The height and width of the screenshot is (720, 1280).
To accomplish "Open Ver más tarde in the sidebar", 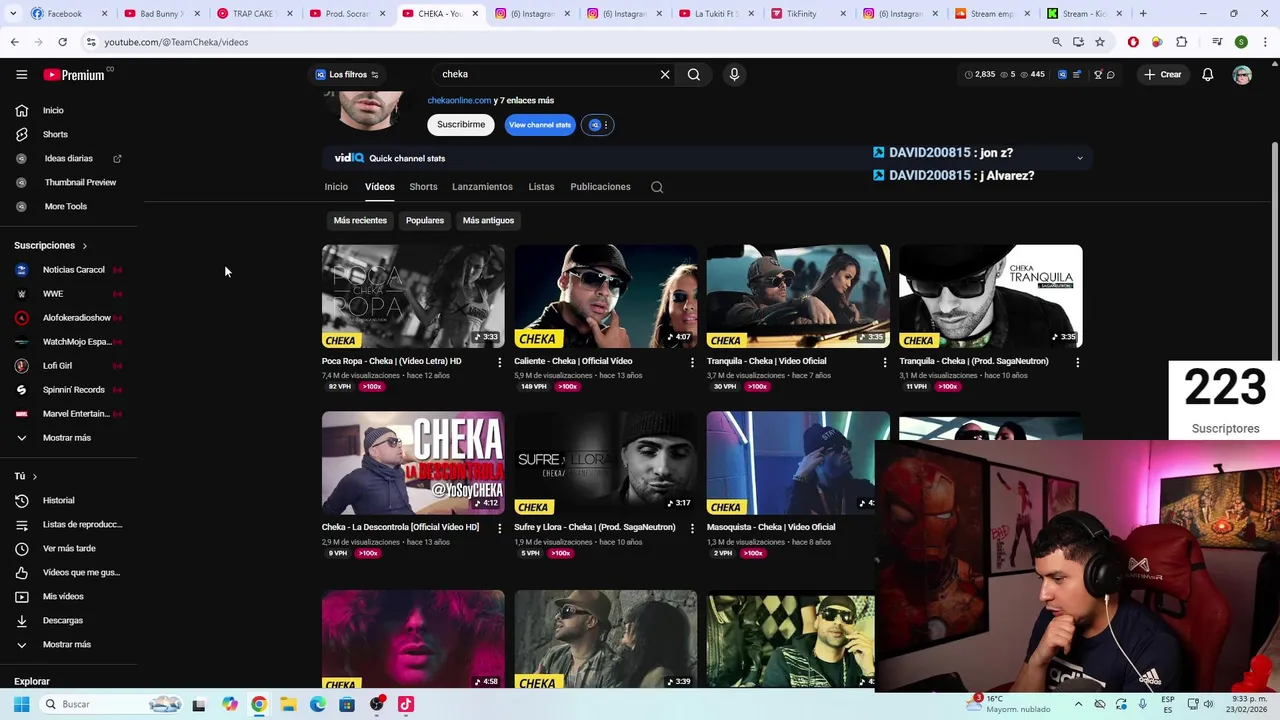I will [68, 548].
